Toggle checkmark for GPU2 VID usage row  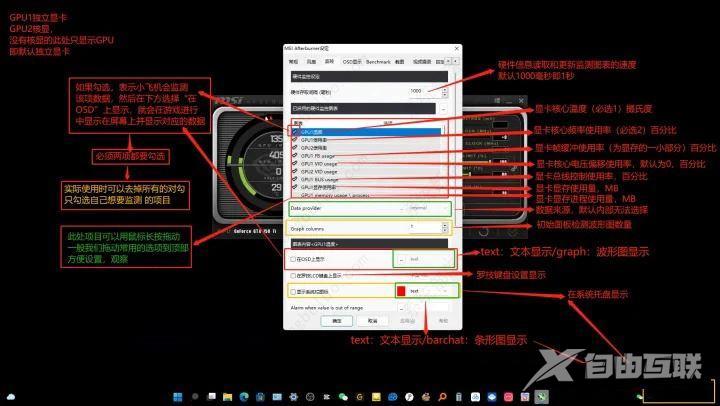coord(295,171)
